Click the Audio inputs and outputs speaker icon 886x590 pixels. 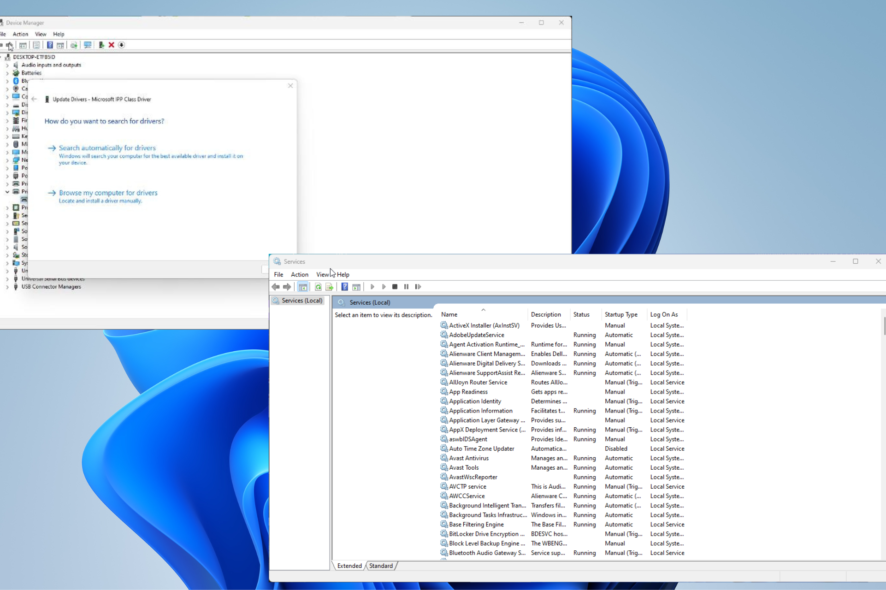(x=16, y=65)
